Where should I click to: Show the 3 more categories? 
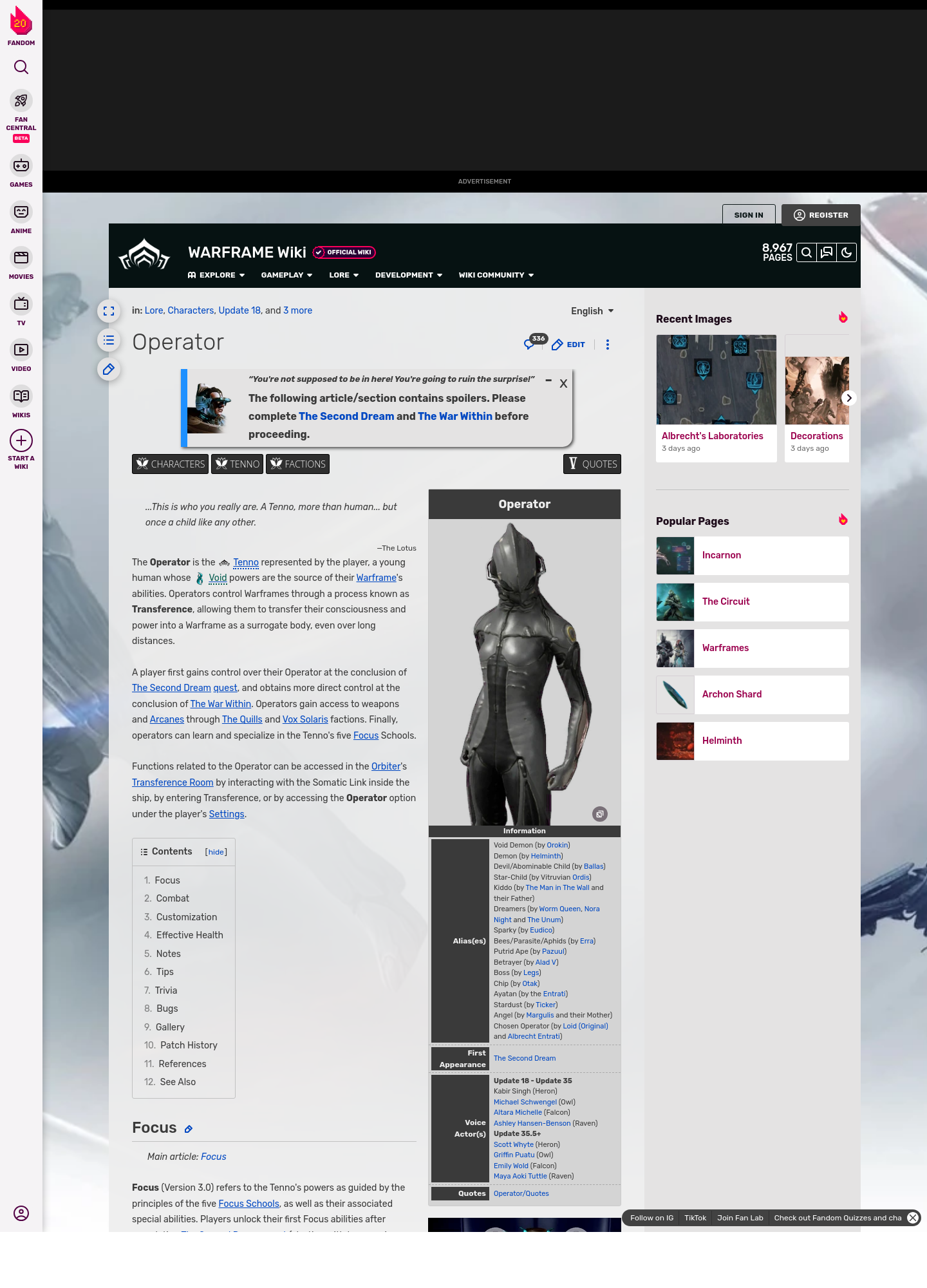point(297,310)
